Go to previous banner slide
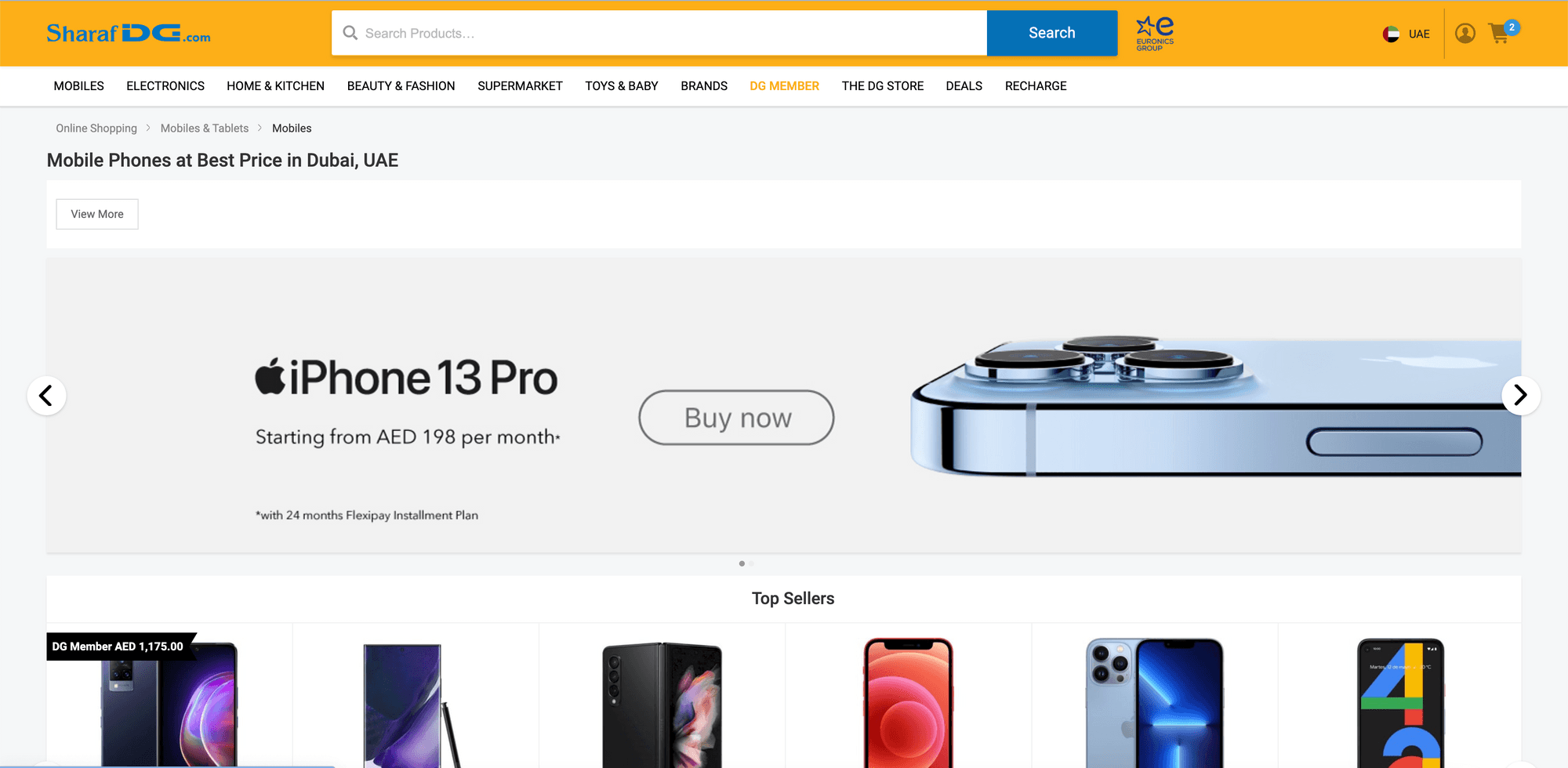 pos(46,395)
